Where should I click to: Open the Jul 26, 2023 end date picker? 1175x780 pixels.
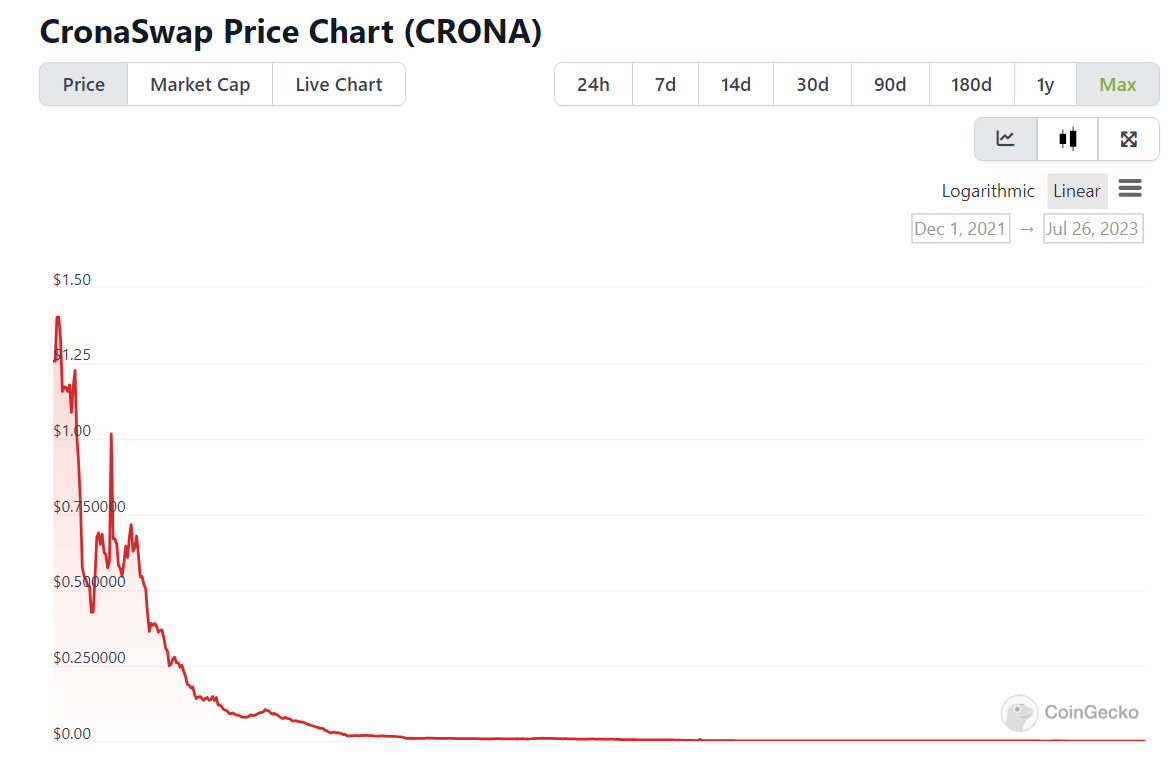1092,229
